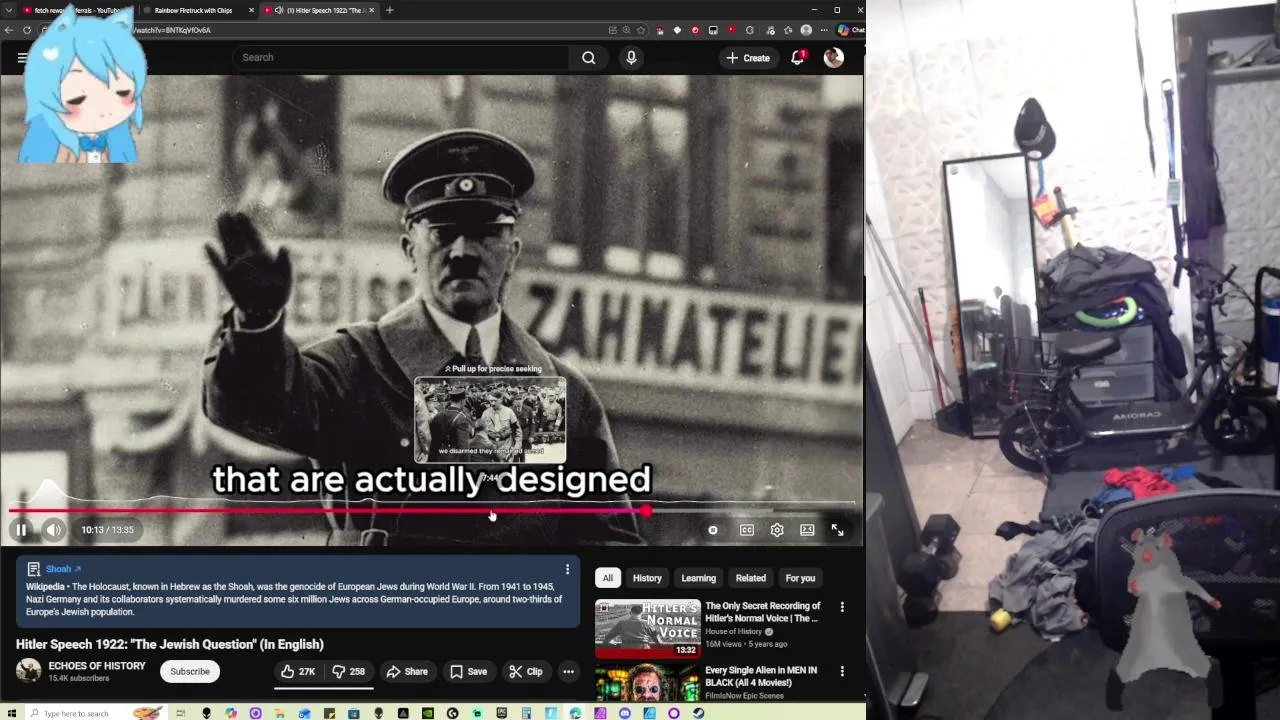The height and width of the screenshot is (720, 1280).
Task: Open the more options menu on the Shoah info panel
Action: 567,569
